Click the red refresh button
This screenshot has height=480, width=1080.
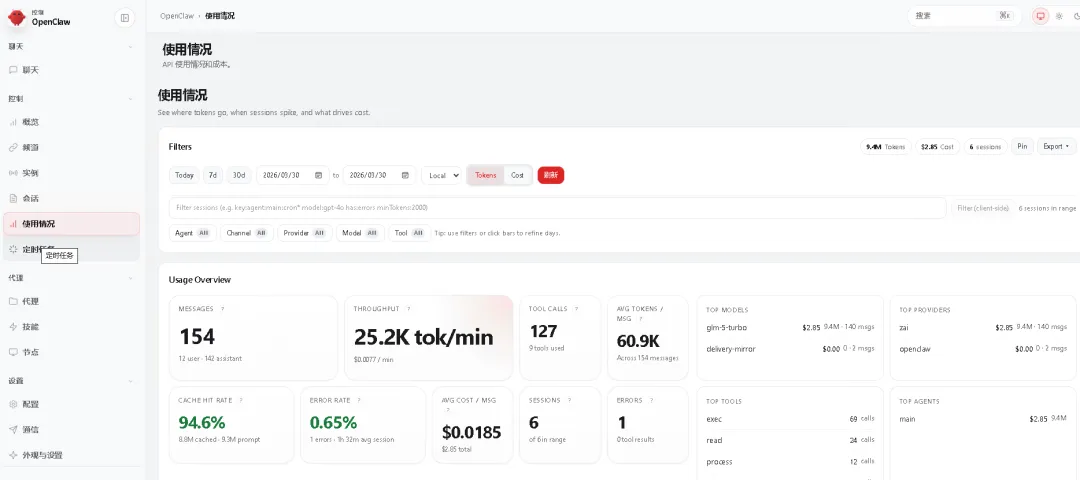(x=551, y=176)
